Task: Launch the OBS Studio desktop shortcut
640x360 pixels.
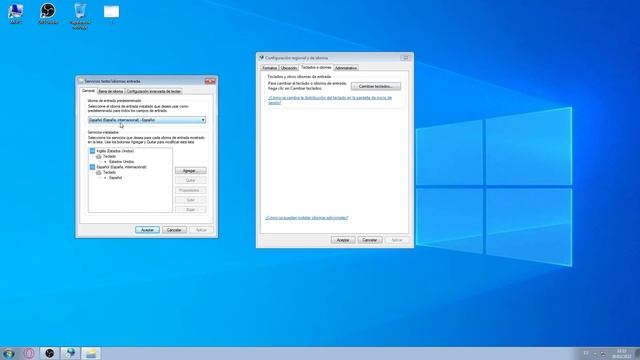Action: [48, 13]
